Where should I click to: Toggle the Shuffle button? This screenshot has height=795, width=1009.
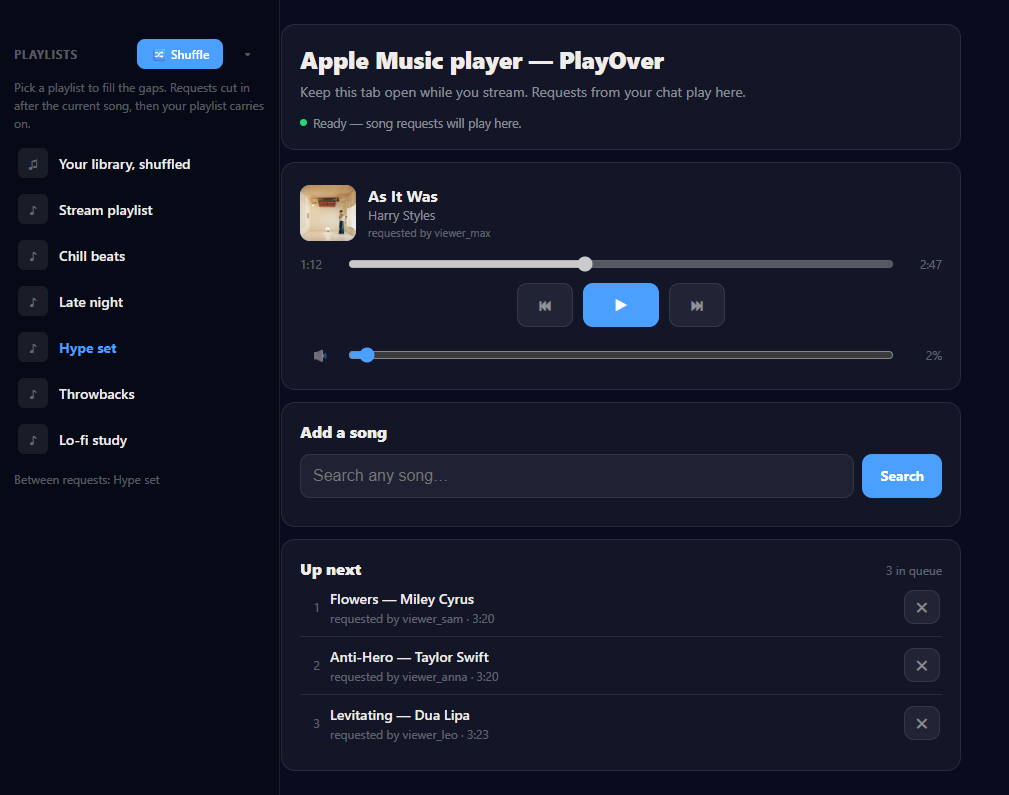[x=180, y=54]
